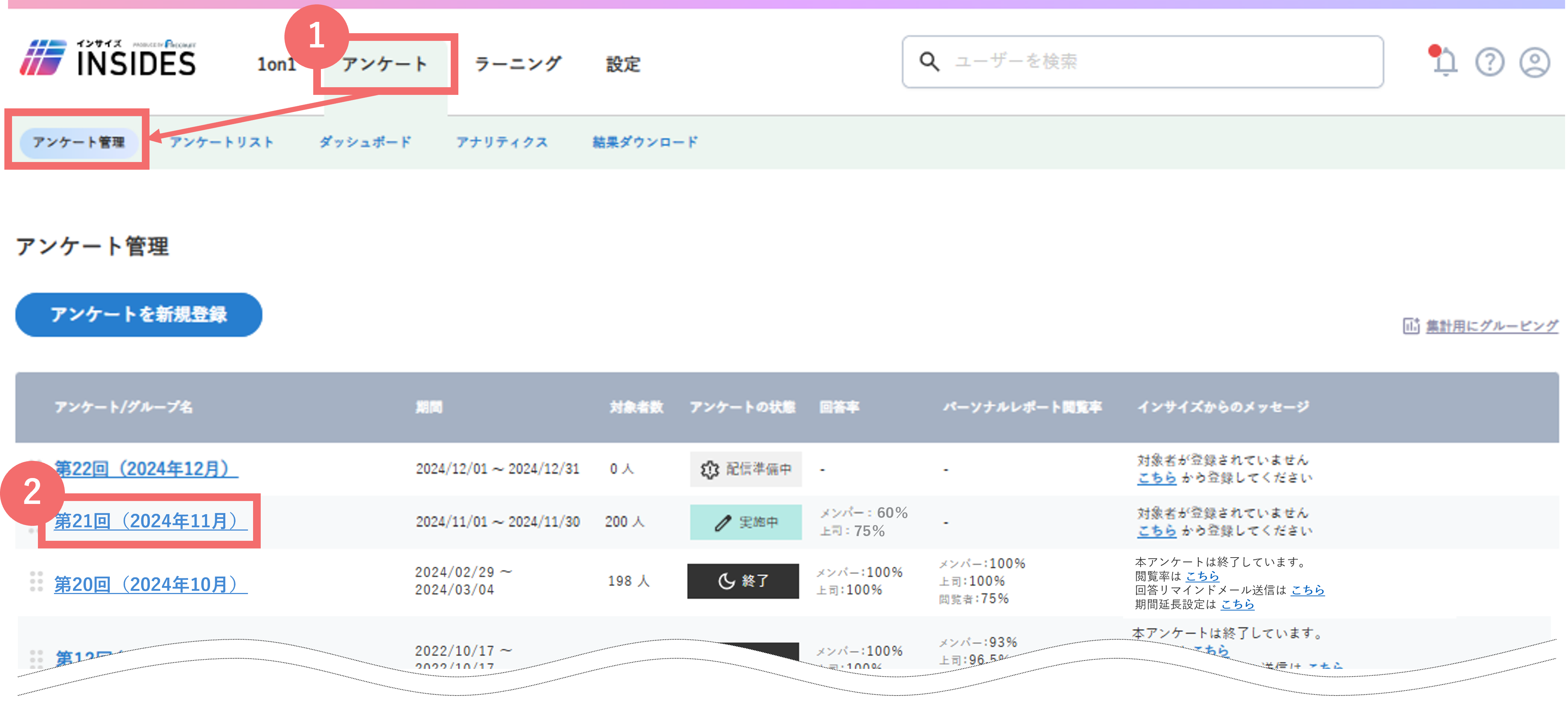Open the ラーニング menu

pyautogui.click(x=517, y=64)
